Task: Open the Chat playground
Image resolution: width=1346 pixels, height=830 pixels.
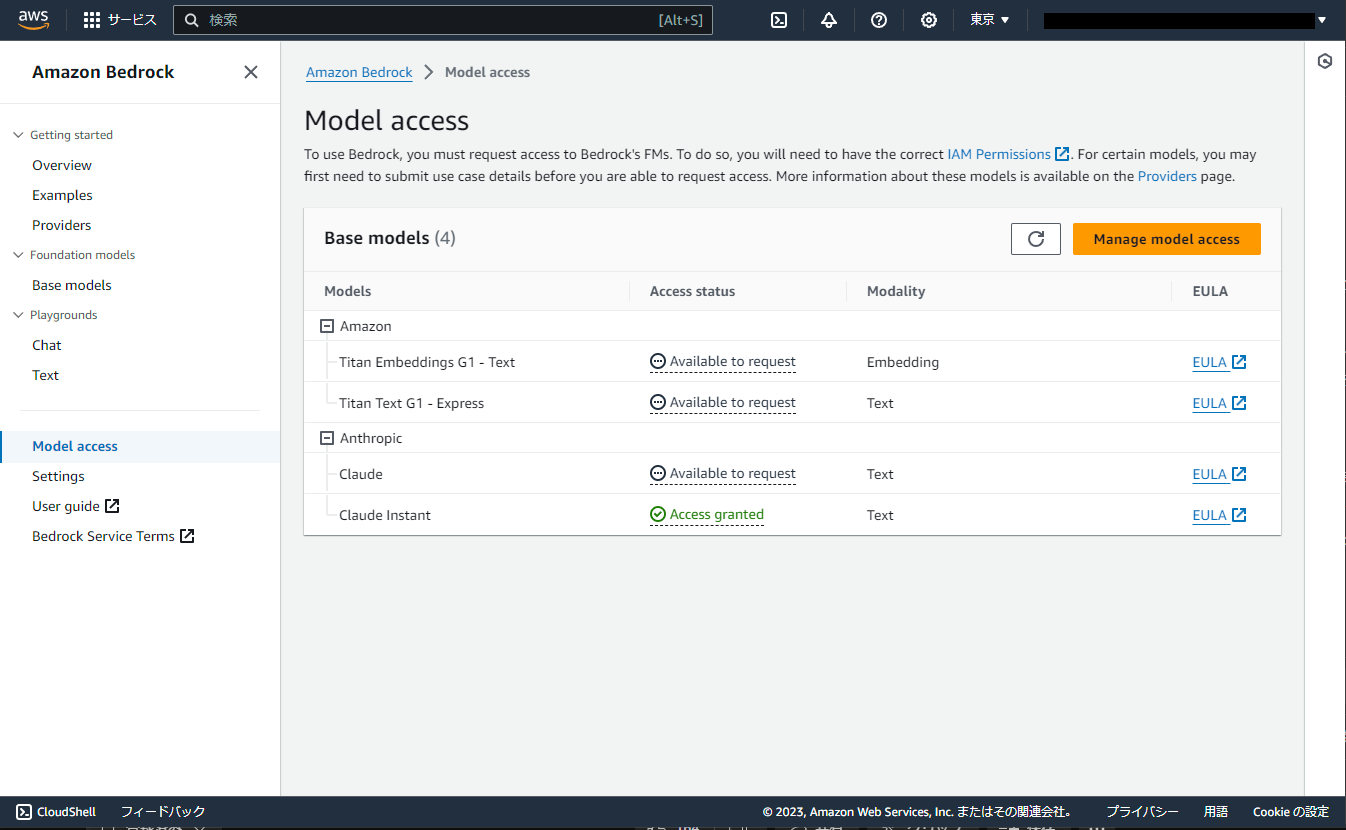Action: 47,345
